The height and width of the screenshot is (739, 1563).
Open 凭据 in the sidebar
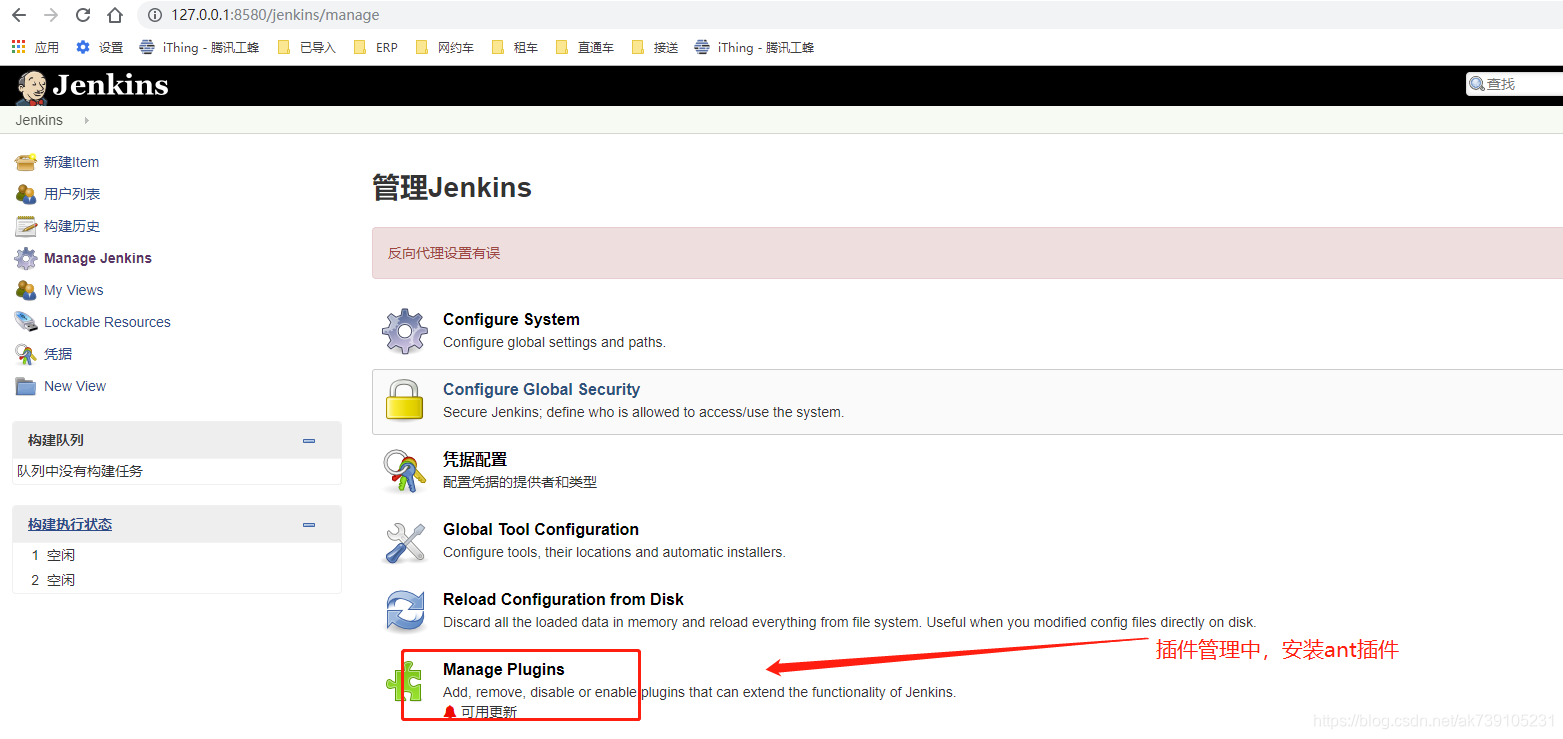pos(58,354)
